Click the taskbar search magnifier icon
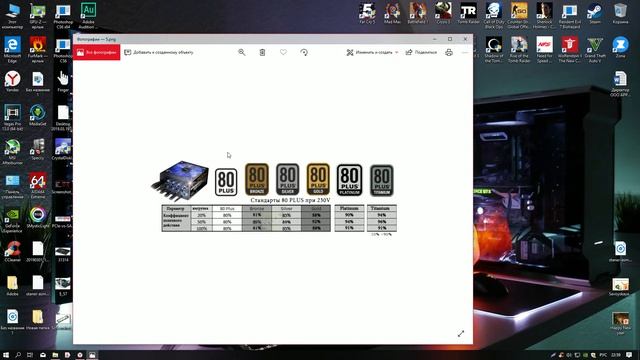 (x=18, y=355)
